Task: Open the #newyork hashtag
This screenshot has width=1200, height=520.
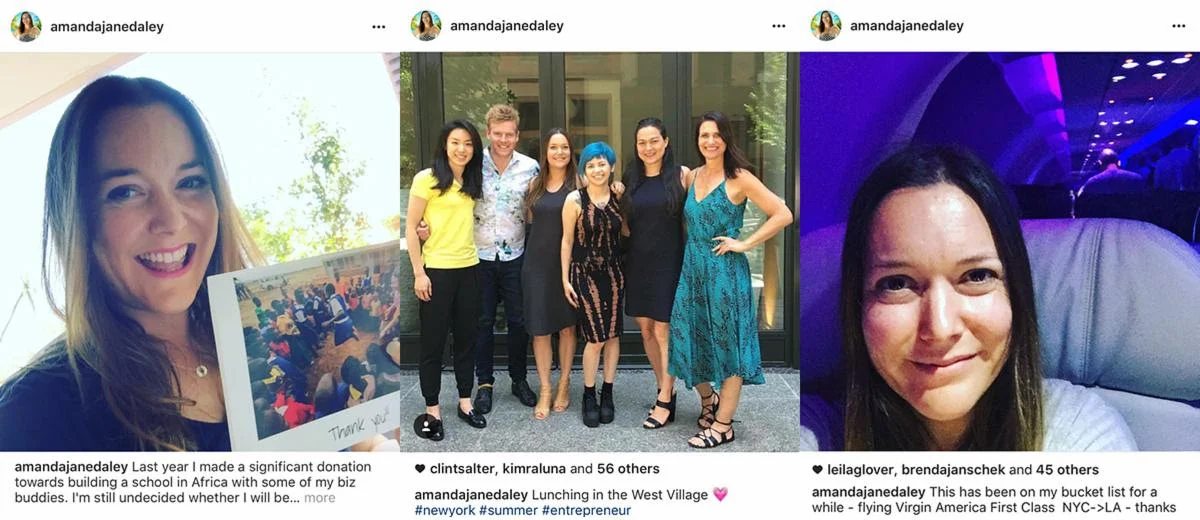Action: (x=444, y=511)
